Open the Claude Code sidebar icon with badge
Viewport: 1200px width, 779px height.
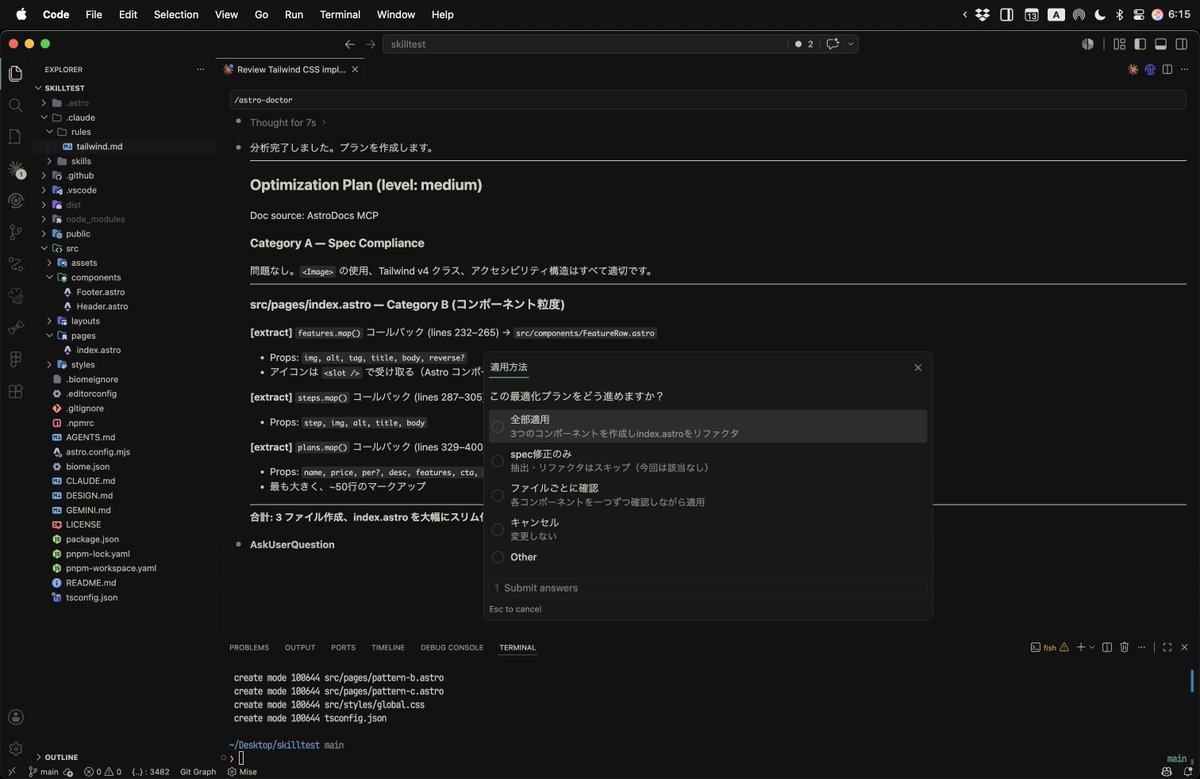[15, 169]
